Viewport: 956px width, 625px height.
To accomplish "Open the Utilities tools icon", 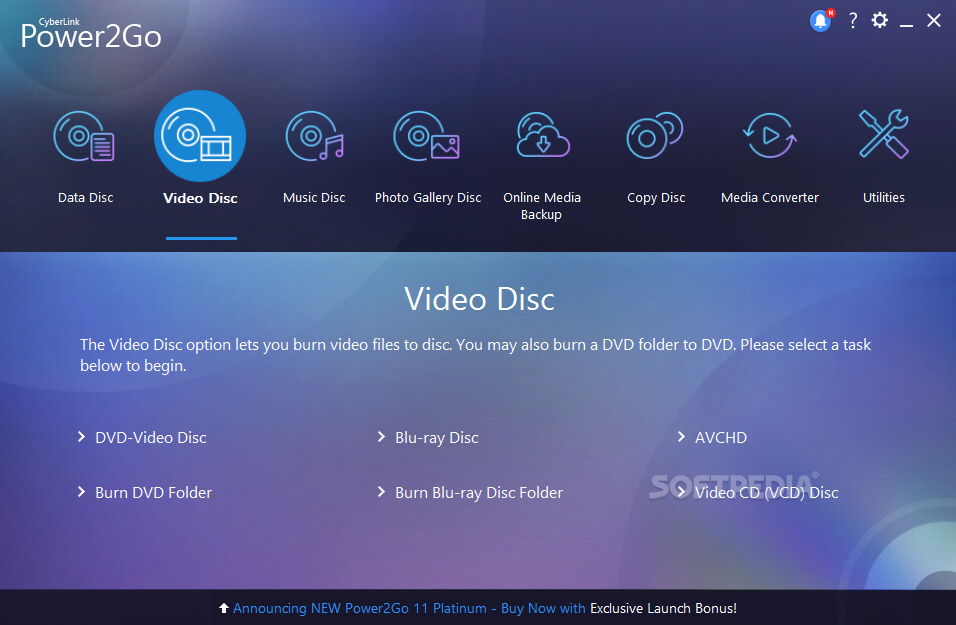I will pyautogui.click(x=883, y=134).
